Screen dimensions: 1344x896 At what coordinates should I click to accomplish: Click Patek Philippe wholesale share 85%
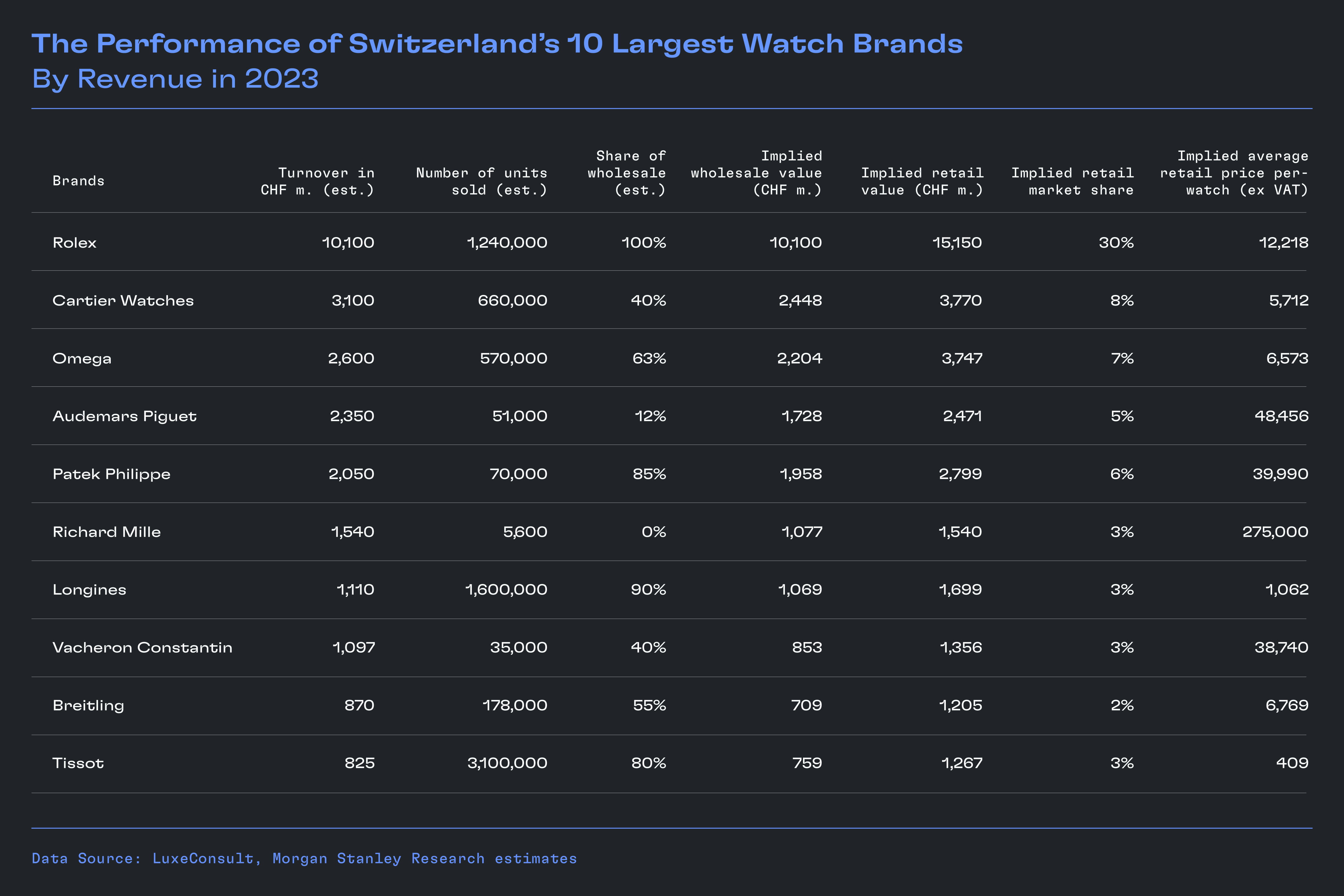click(x=649, y=474)
